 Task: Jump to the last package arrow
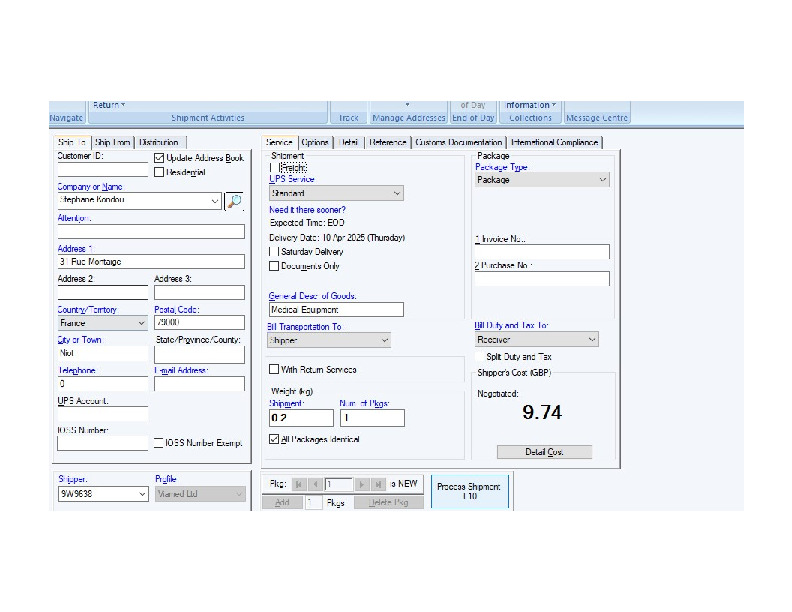[378, 484]
